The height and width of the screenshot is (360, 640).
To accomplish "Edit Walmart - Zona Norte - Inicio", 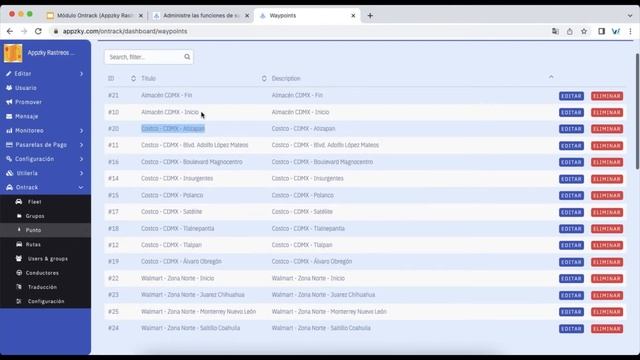I will point(571,278).
